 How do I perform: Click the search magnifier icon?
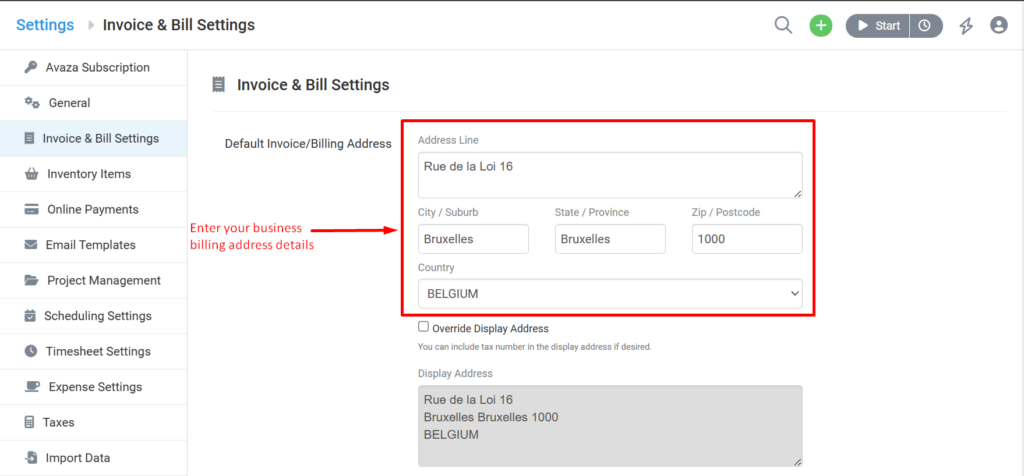(783, 25)
